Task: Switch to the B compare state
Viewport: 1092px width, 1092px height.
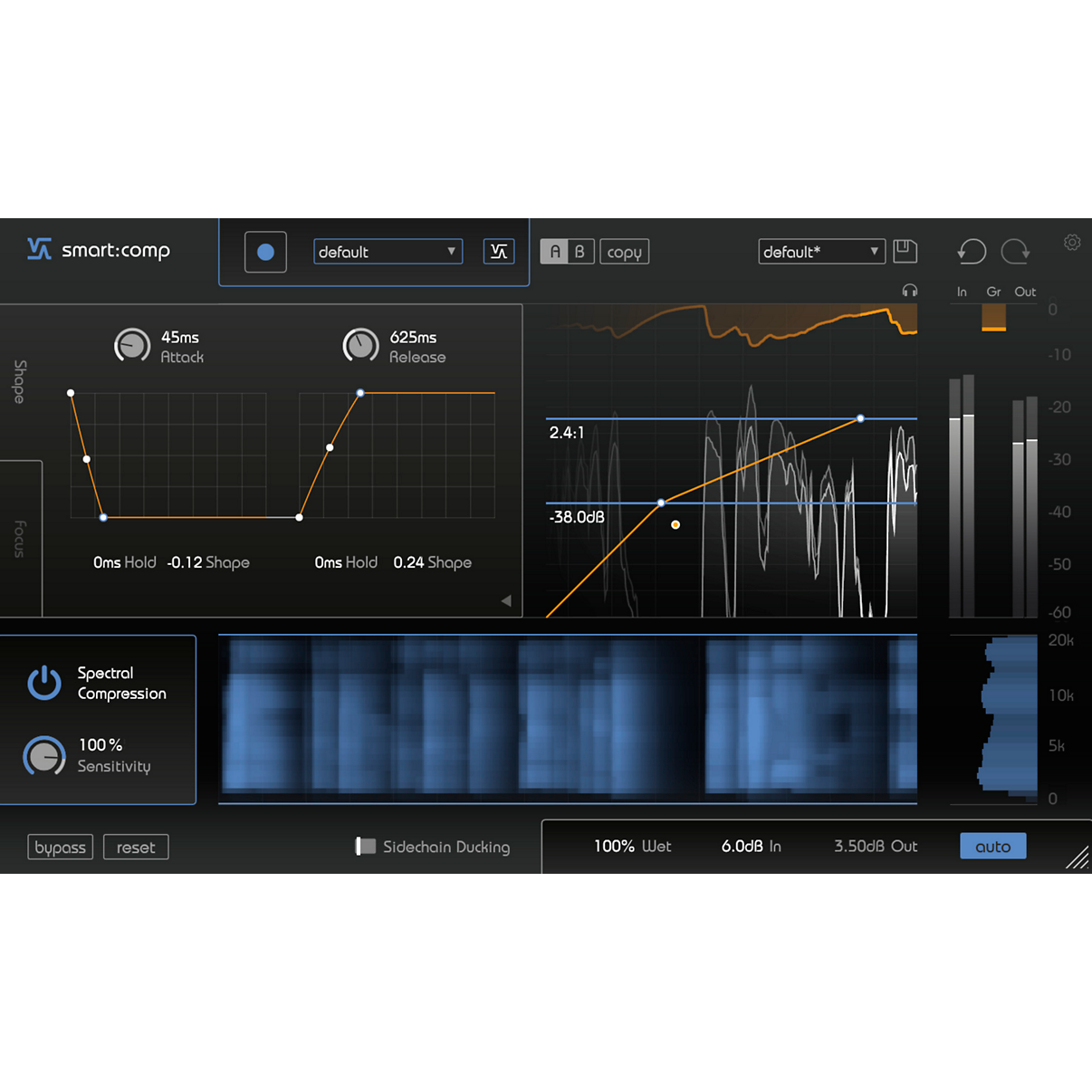Action: coord(579,251)
